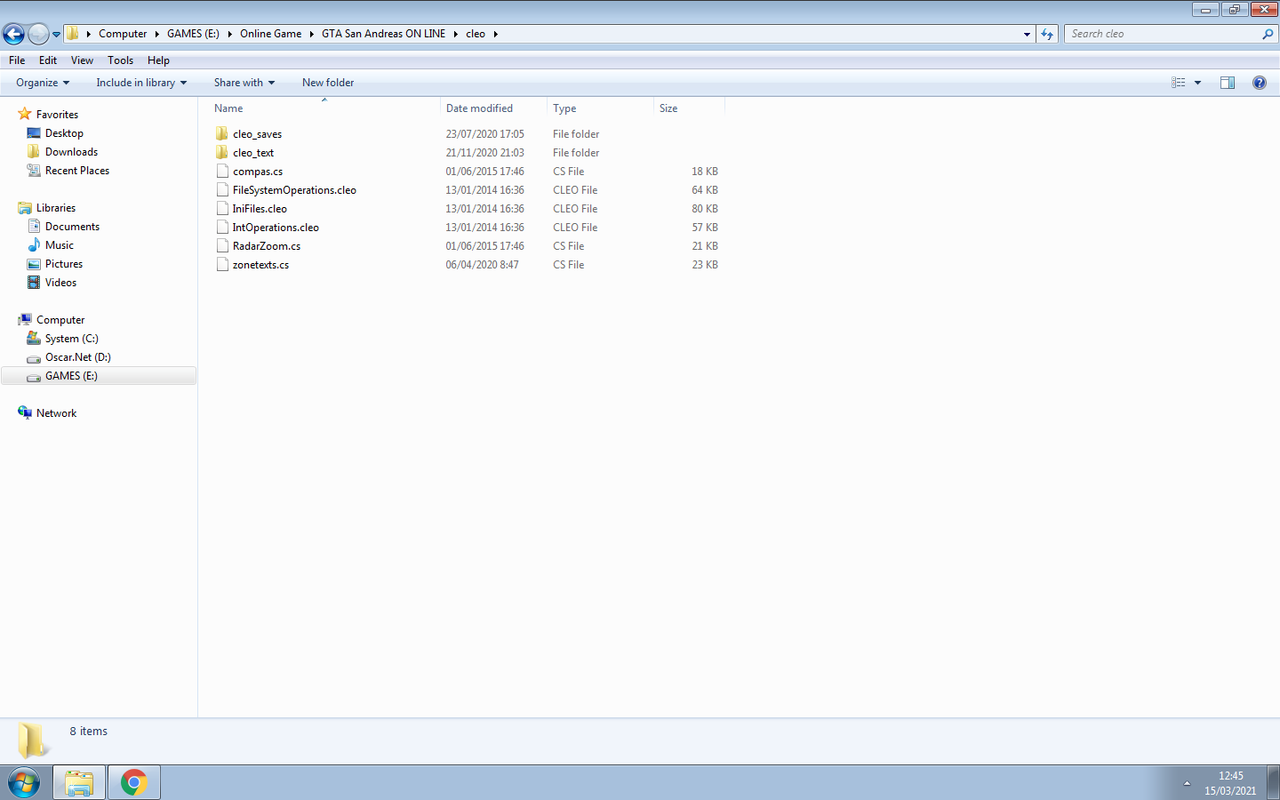This screenshot has width=1280, height=800.
Task: Select the cleo_text folder icon
Action: click(222, 153)
